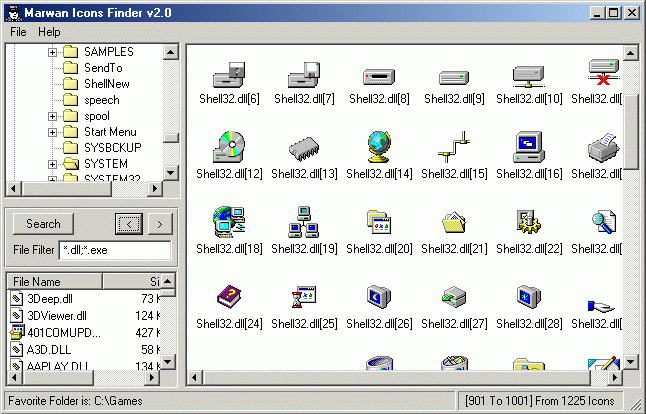The image size is (646, 414).
Task: Select A3D.DLL in the file list
Action: pos(49,350)
